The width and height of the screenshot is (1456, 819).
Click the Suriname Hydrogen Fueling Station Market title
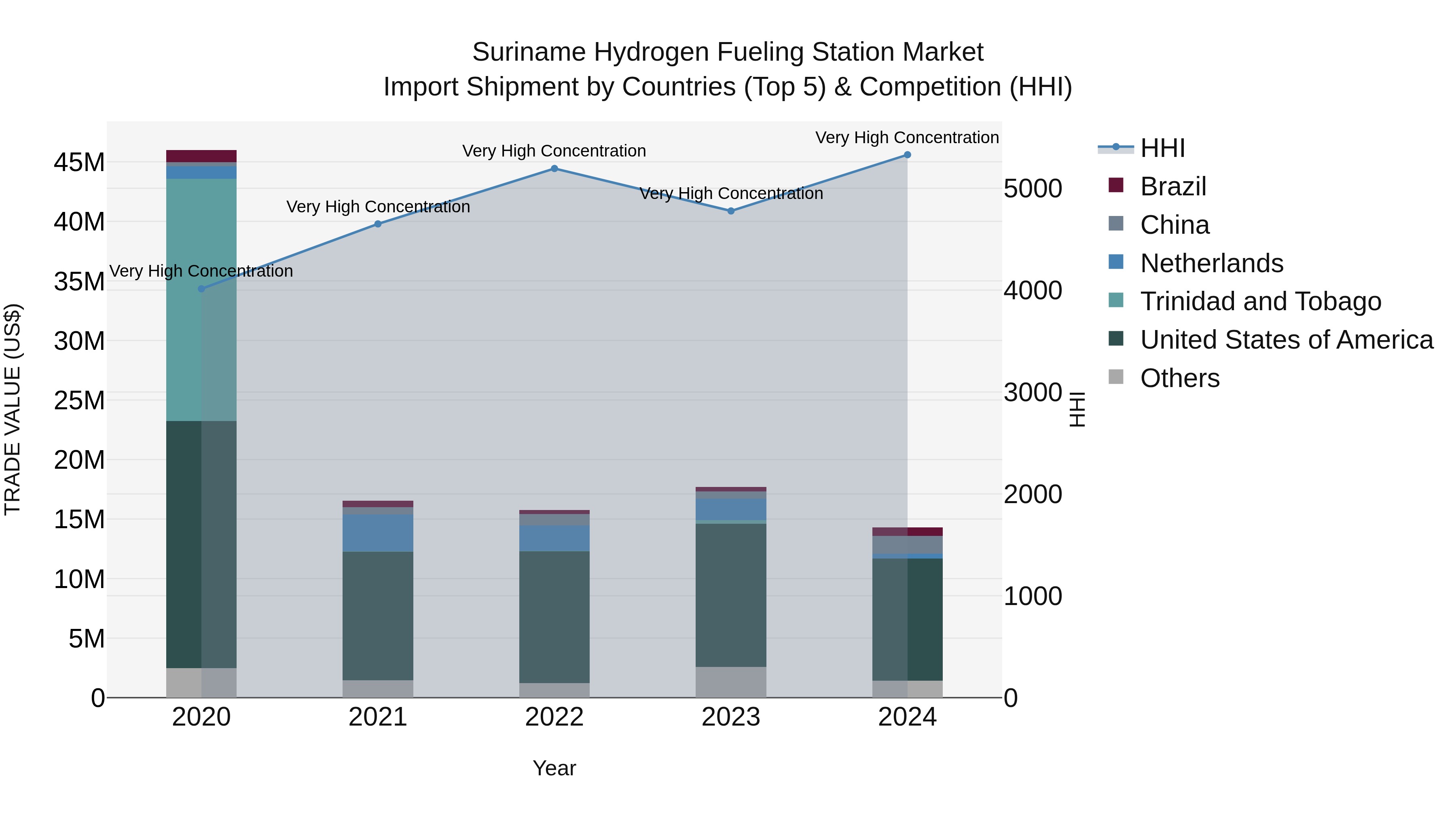coord(728,52)
